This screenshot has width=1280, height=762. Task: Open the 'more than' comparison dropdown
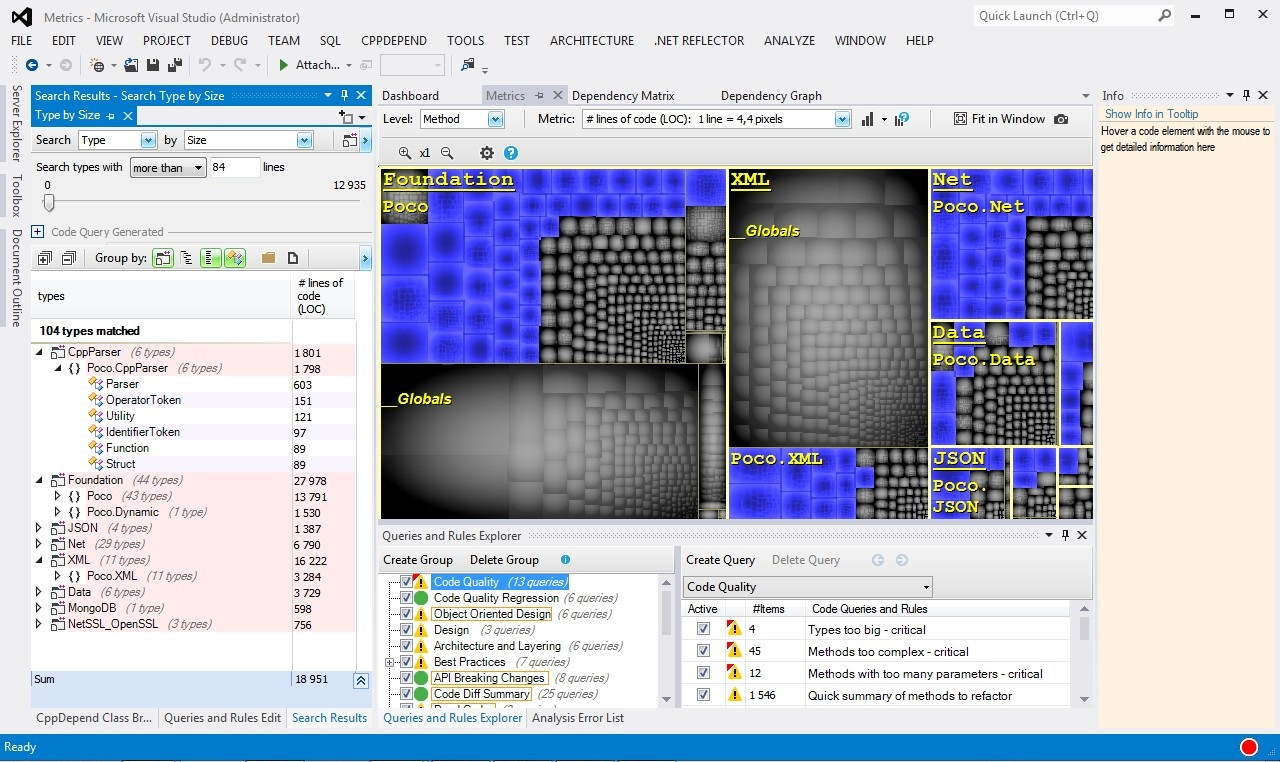point(168,168)
